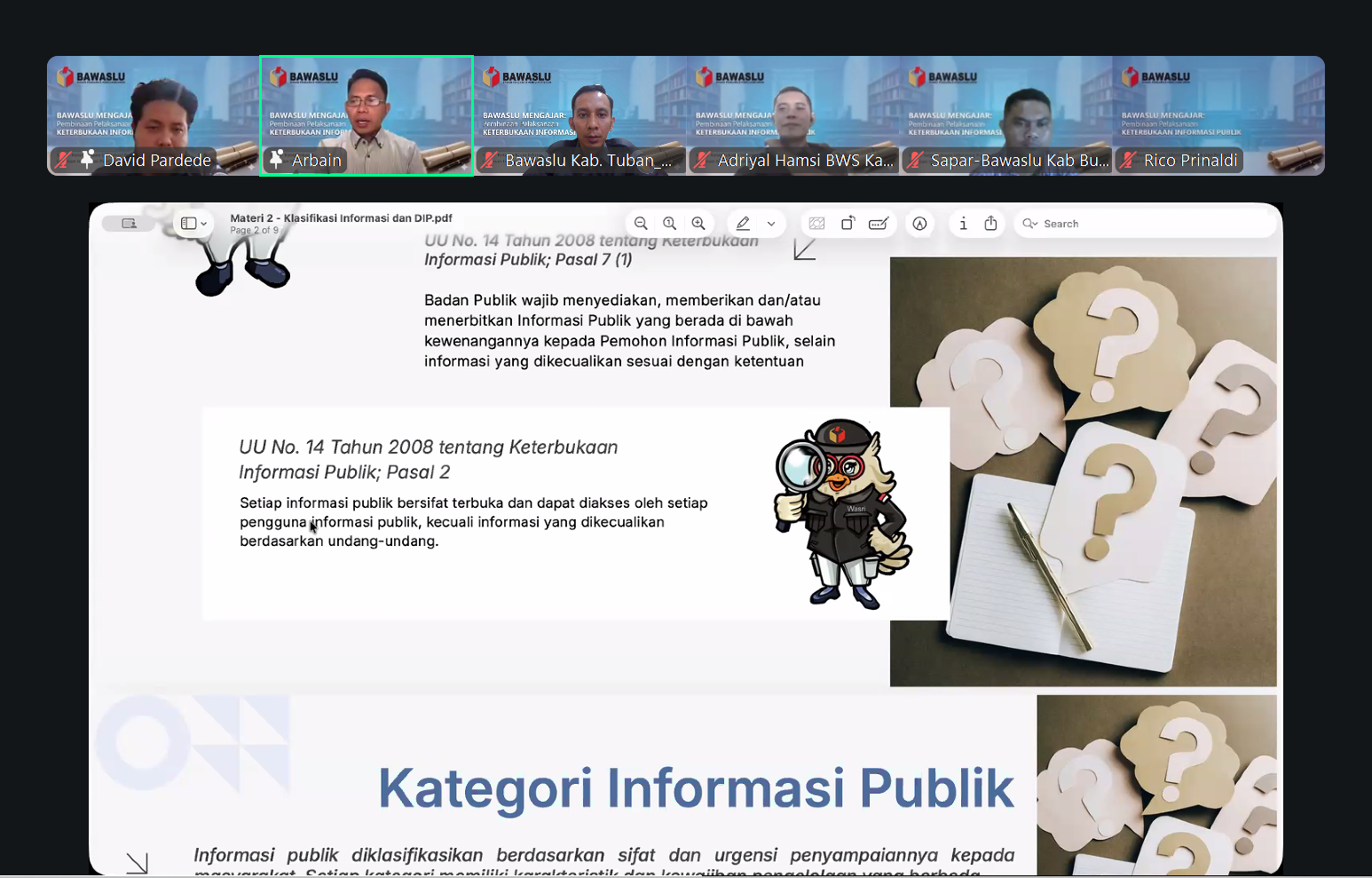Open the document info inspector icon
The image size is (1372, 878).
click(x=963, y=224)
